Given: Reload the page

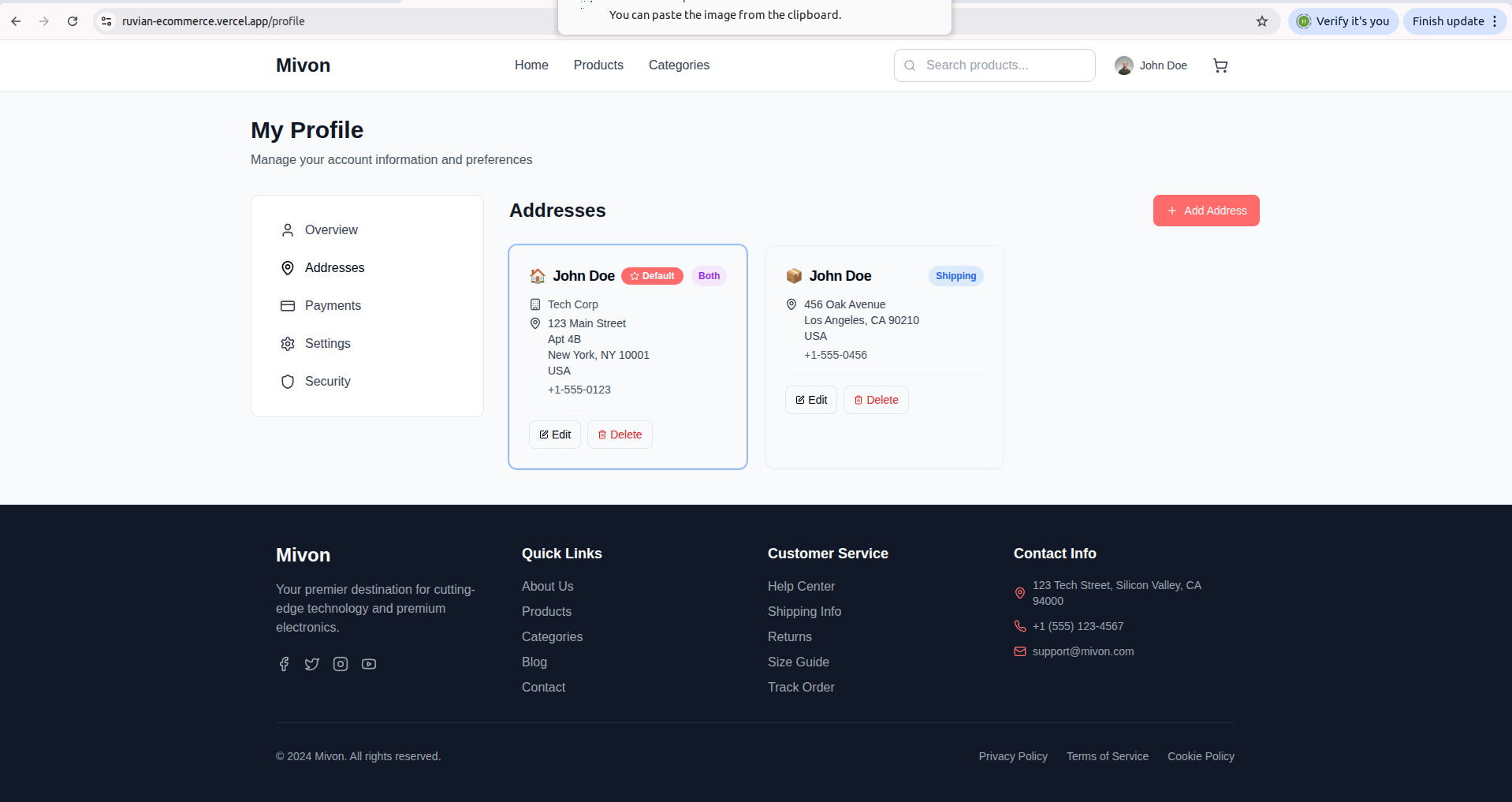Looking at the screenshot, I should [73, 21].
